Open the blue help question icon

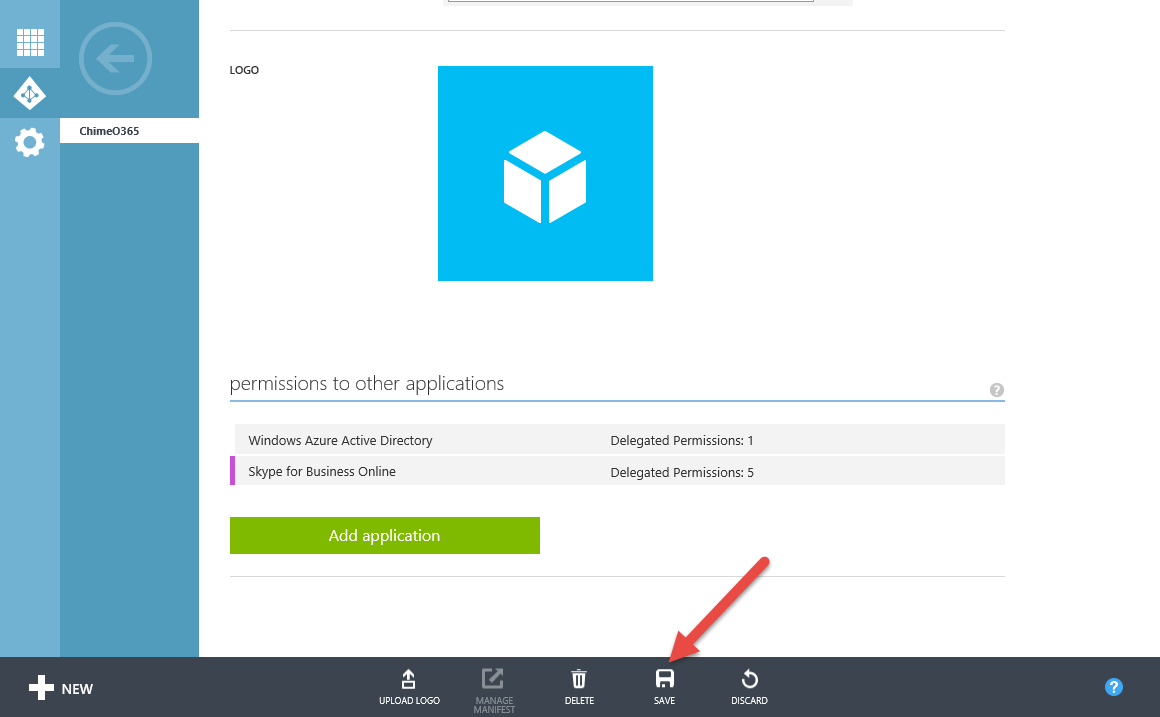pyautogui.click(x=1113, y=687)
